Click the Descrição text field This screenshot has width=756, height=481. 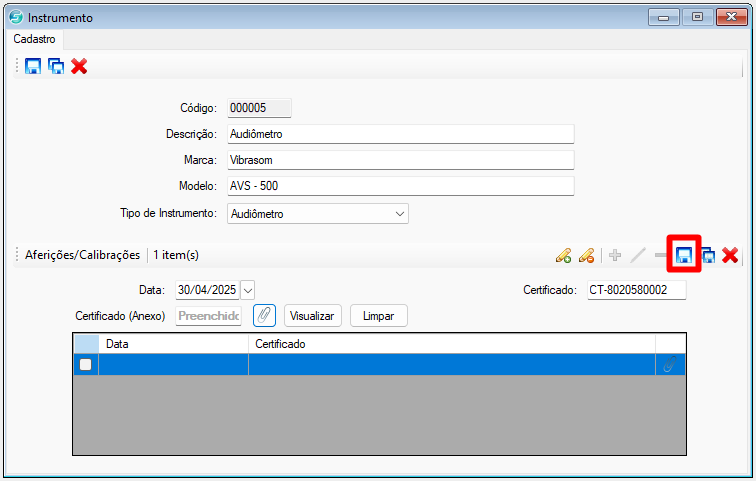click(399, 134)
